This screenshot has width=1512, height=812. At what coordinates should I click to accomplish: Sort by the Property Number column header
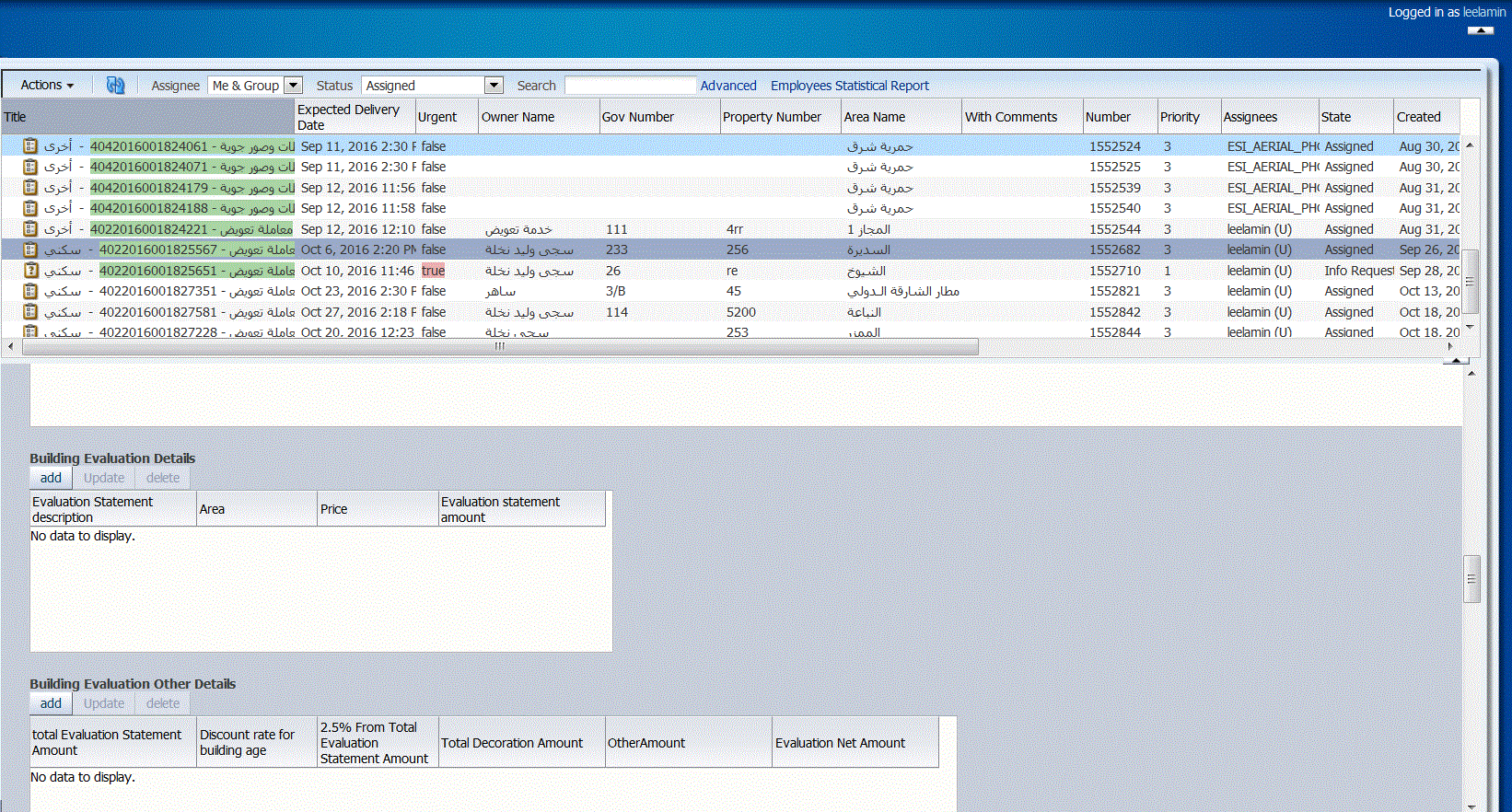tap(780, 117)
